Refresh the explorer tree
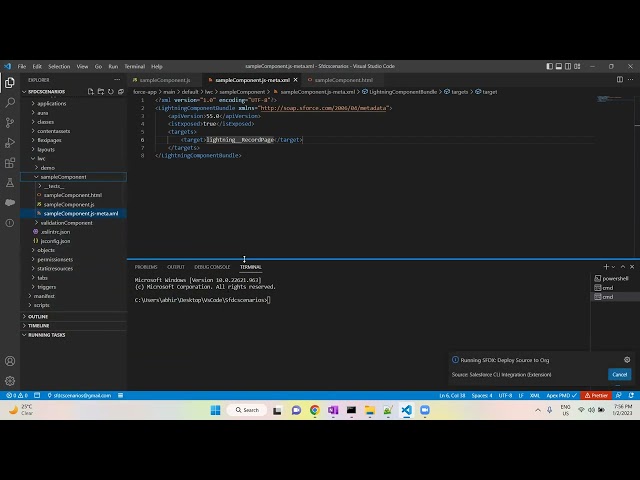This screenshot has width=640, height=480. [x=111, y=92]
